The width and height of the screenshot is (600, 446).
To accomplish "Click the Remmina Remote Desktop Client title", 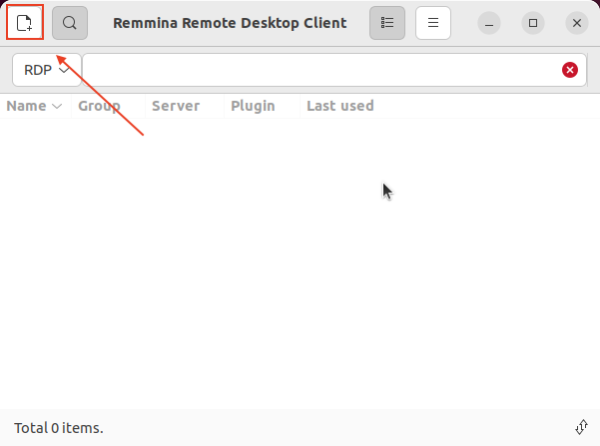I will 230,23.
